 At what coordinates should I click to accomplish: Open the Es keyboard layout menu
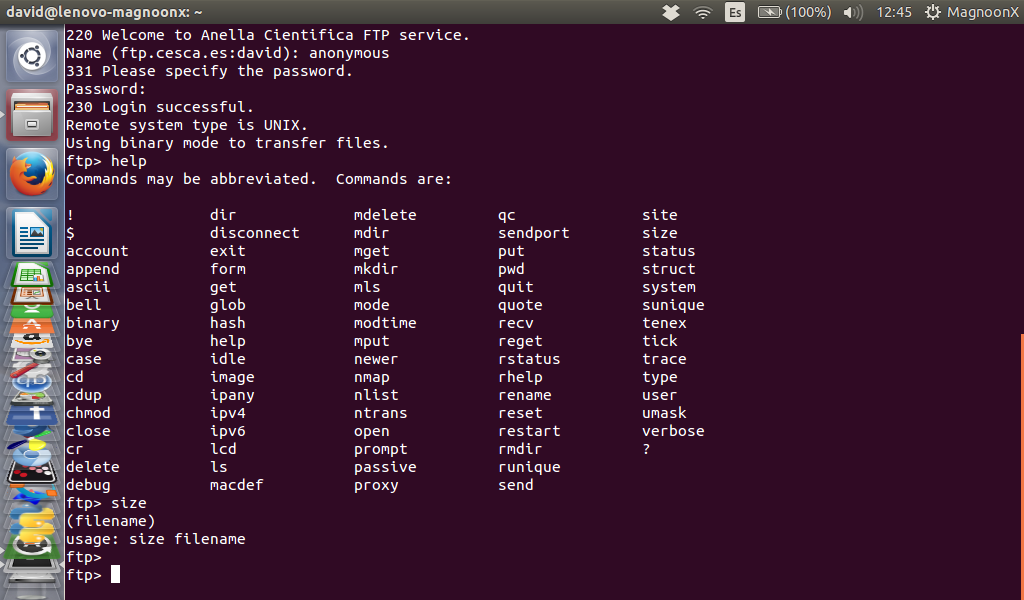click(x=735, y=13)
